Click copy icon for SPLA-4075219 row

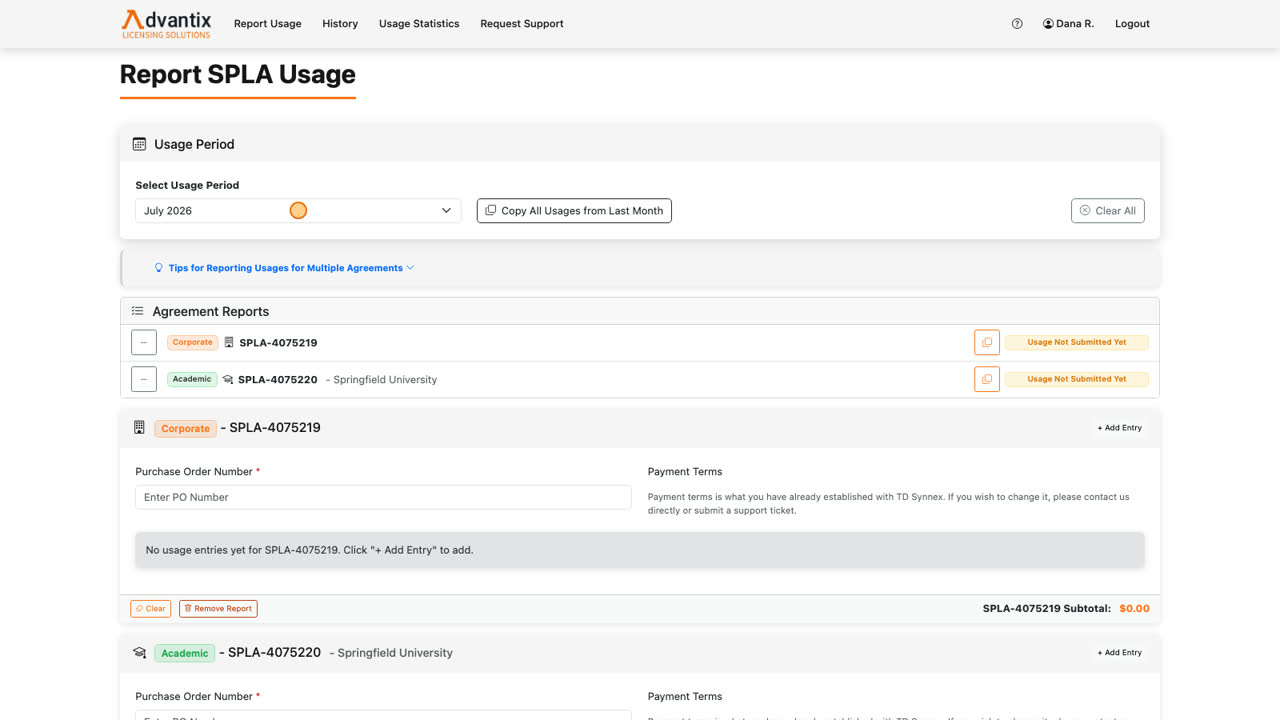(x=987, y=342)
